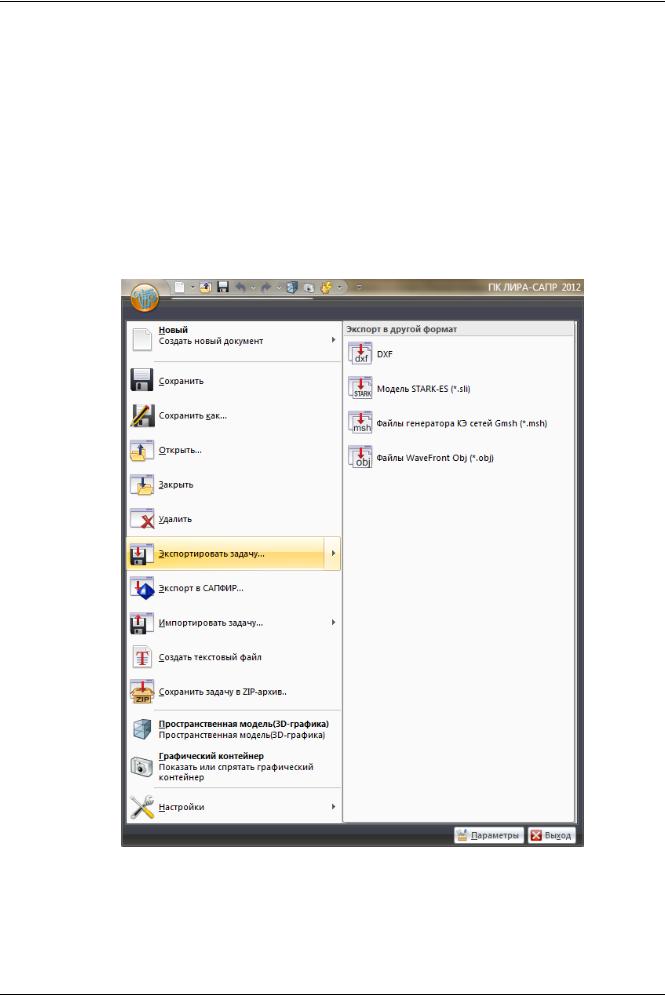The image size is (665, 995).
Task: Click the graphic container camera icon in top toolbar
Action: [x=309, y=287]
